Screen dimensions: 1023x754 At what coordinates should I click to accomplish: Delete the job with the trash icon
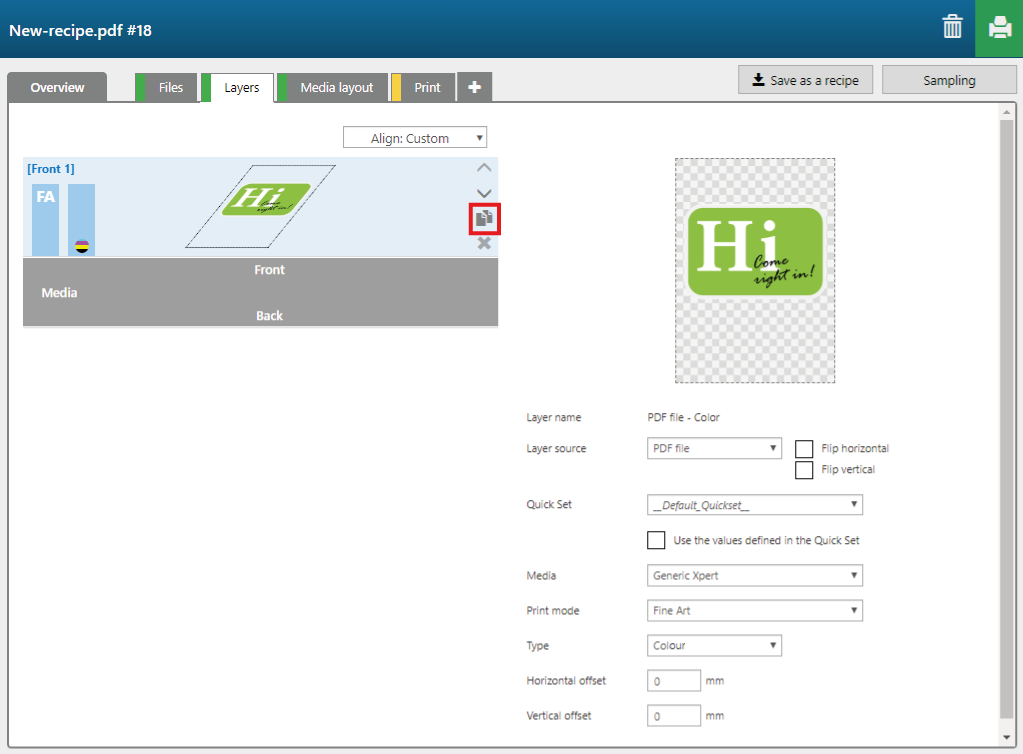[952, 27]
